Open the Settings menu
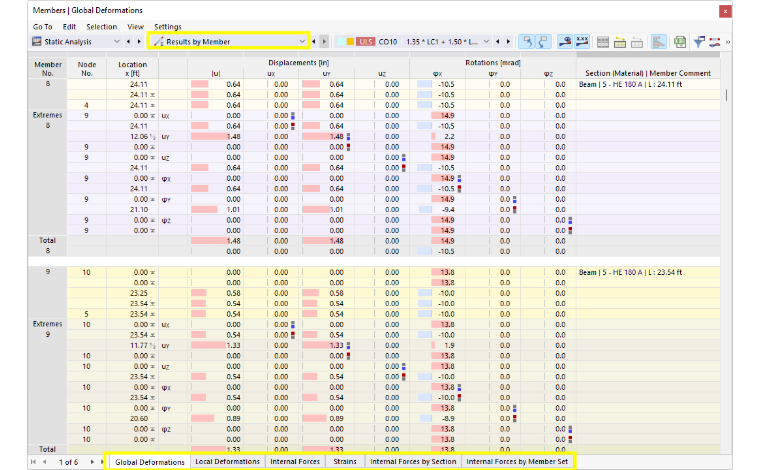The height and width of the screenshot is (470, 760). pos(168,27)
